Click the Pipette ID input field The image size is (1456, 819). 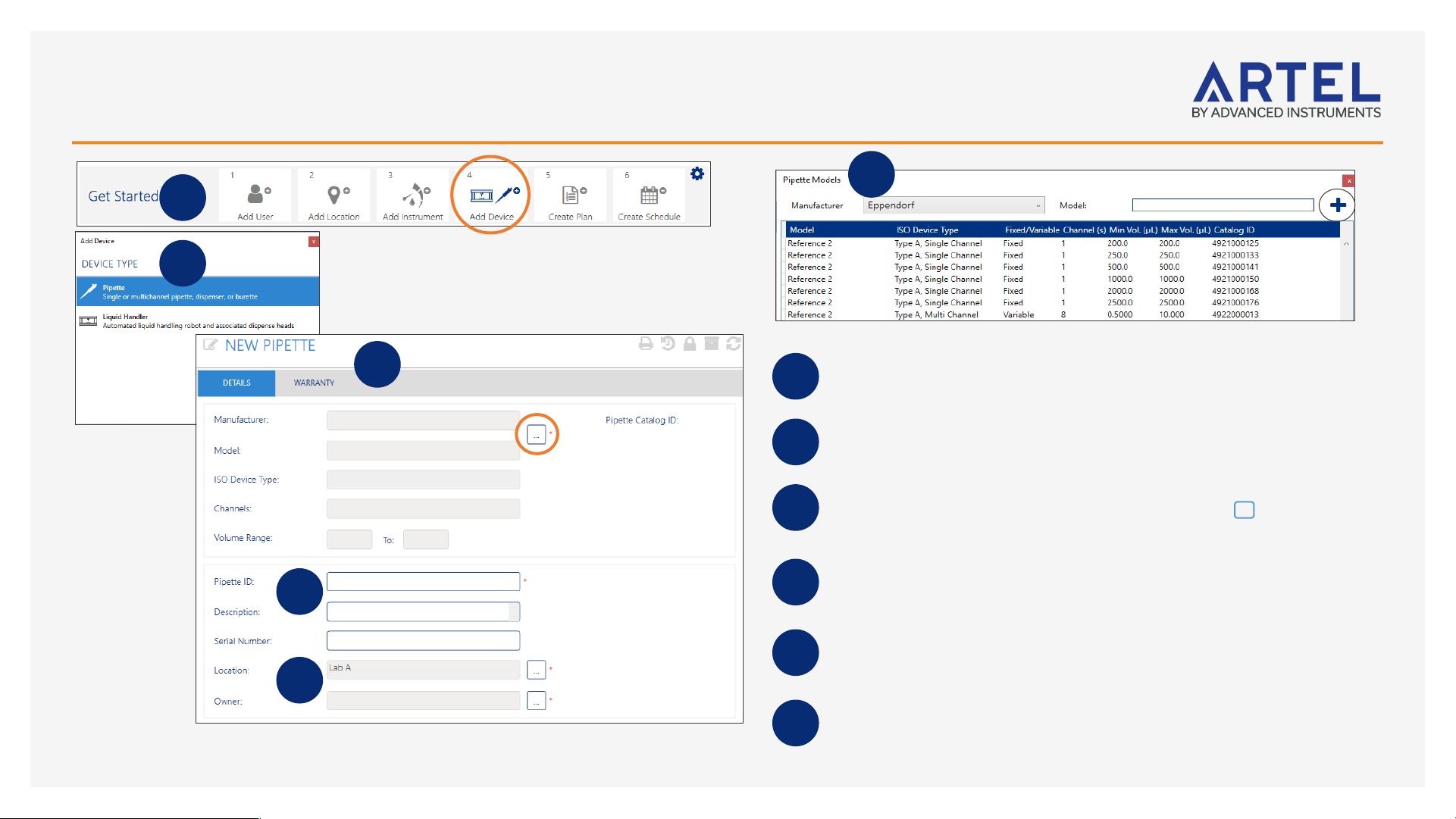pyautogui.click(x=423, y=581)
